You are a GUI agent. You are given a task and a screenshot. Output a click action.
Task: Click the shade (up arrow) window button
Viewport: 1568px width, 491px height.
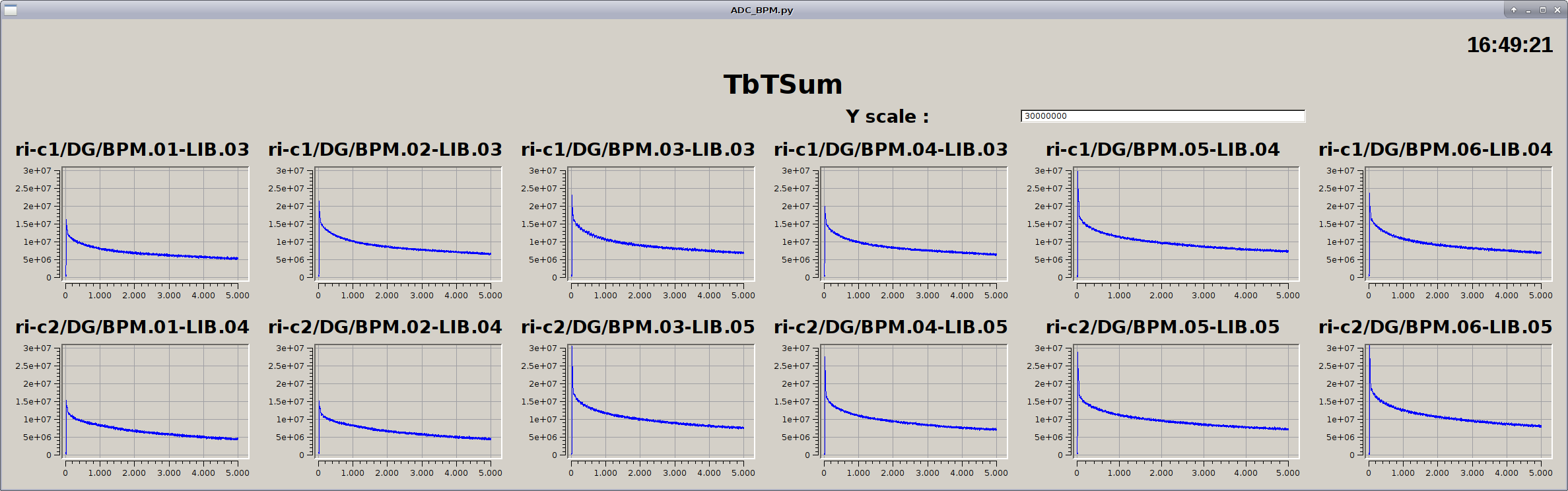(x=1514, y=10)
